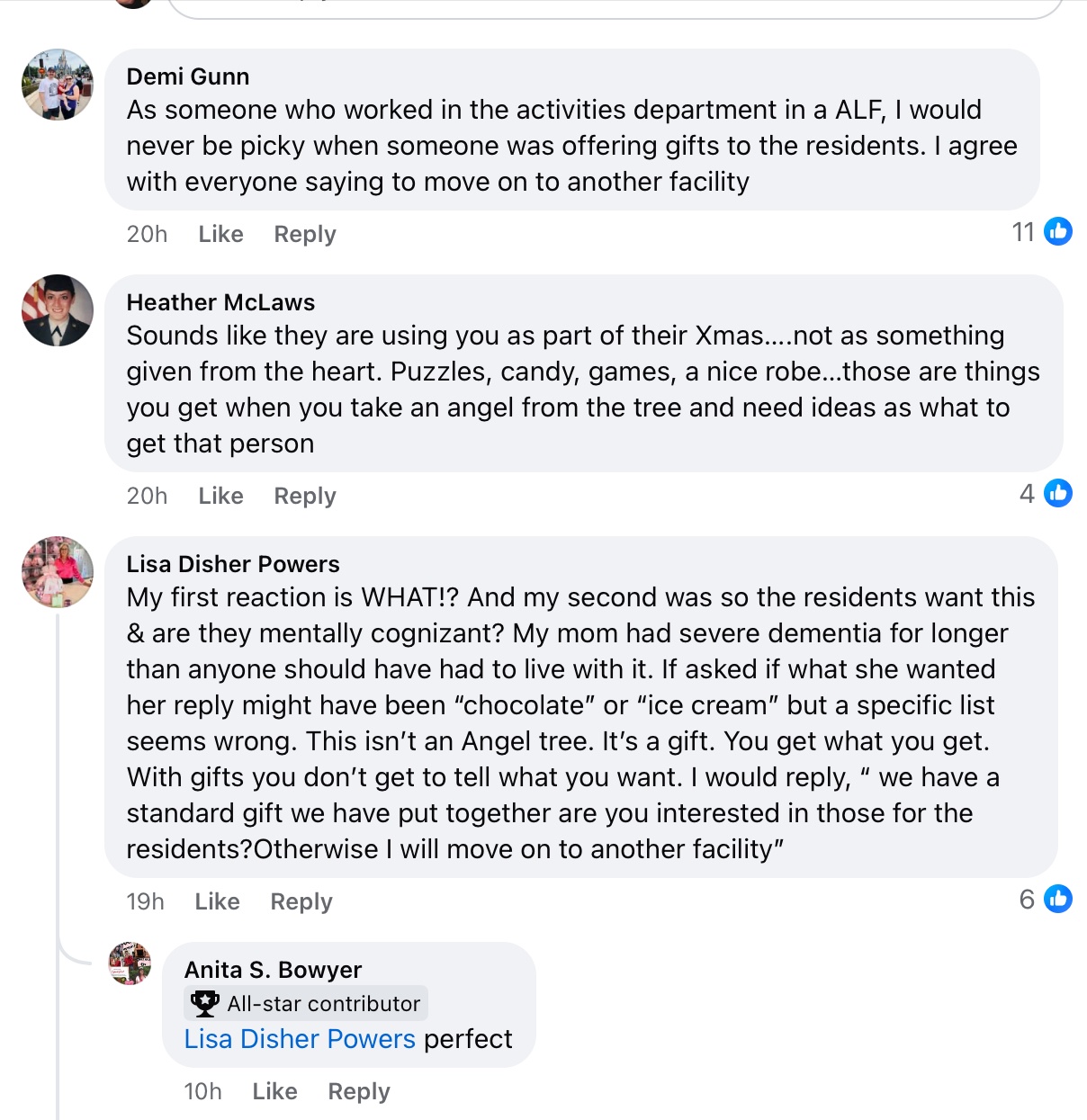Reply to Lisa Disher Powers' comment
The height and width of the screenshot is (1120, 1087).
[x=301, y=901]
